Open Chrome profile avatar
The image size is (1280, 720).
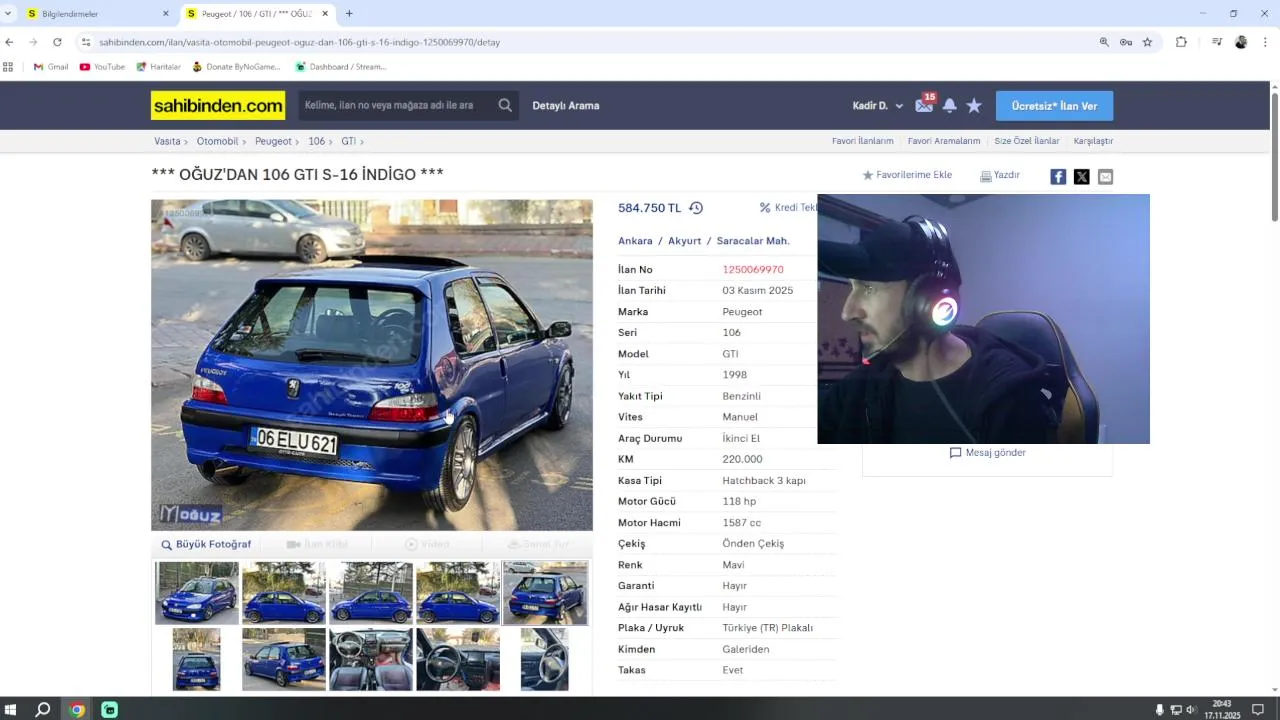coord(1241,42)
